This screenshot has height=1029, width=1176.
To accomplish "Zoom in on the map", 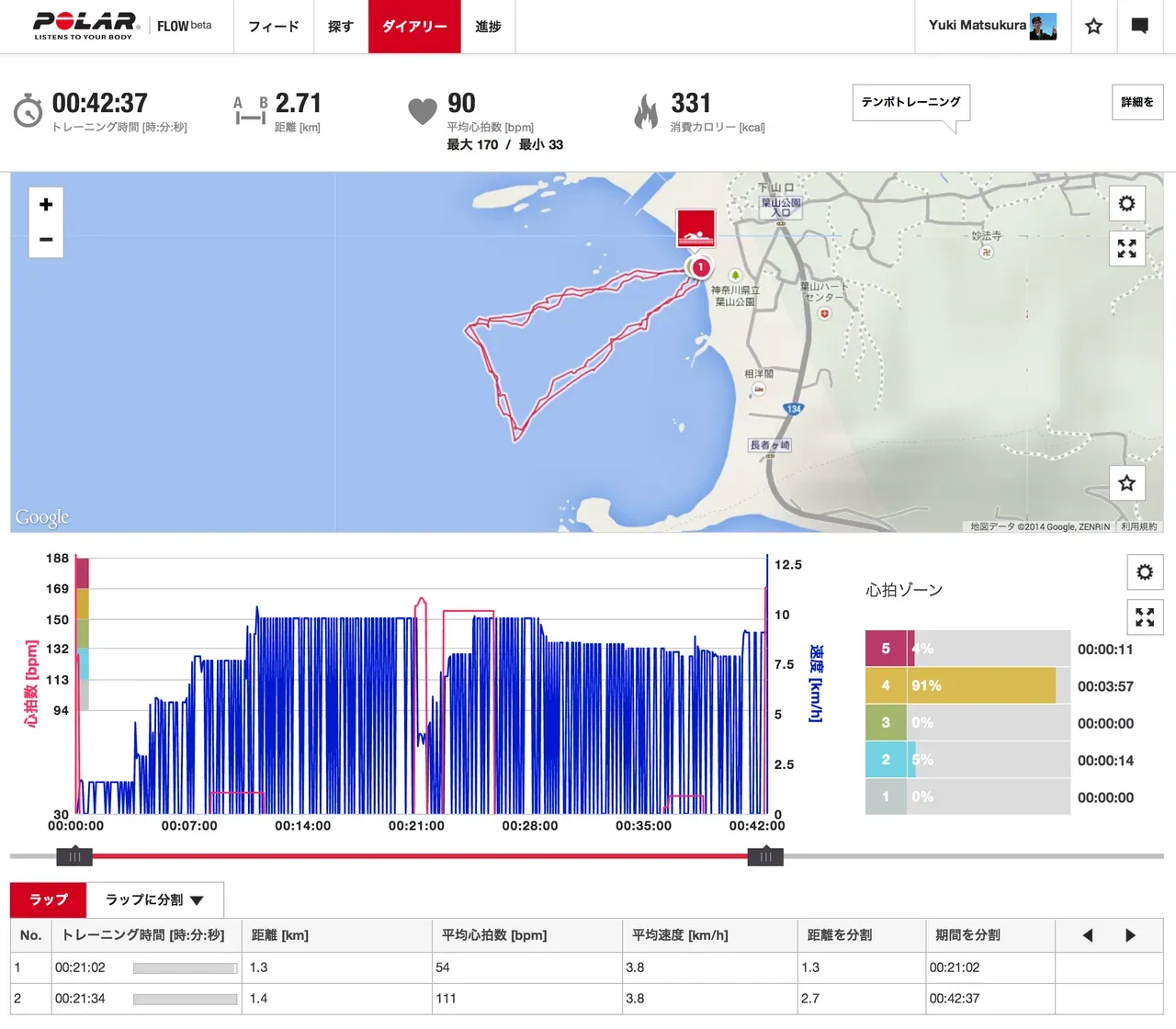I will click(46, 205).
